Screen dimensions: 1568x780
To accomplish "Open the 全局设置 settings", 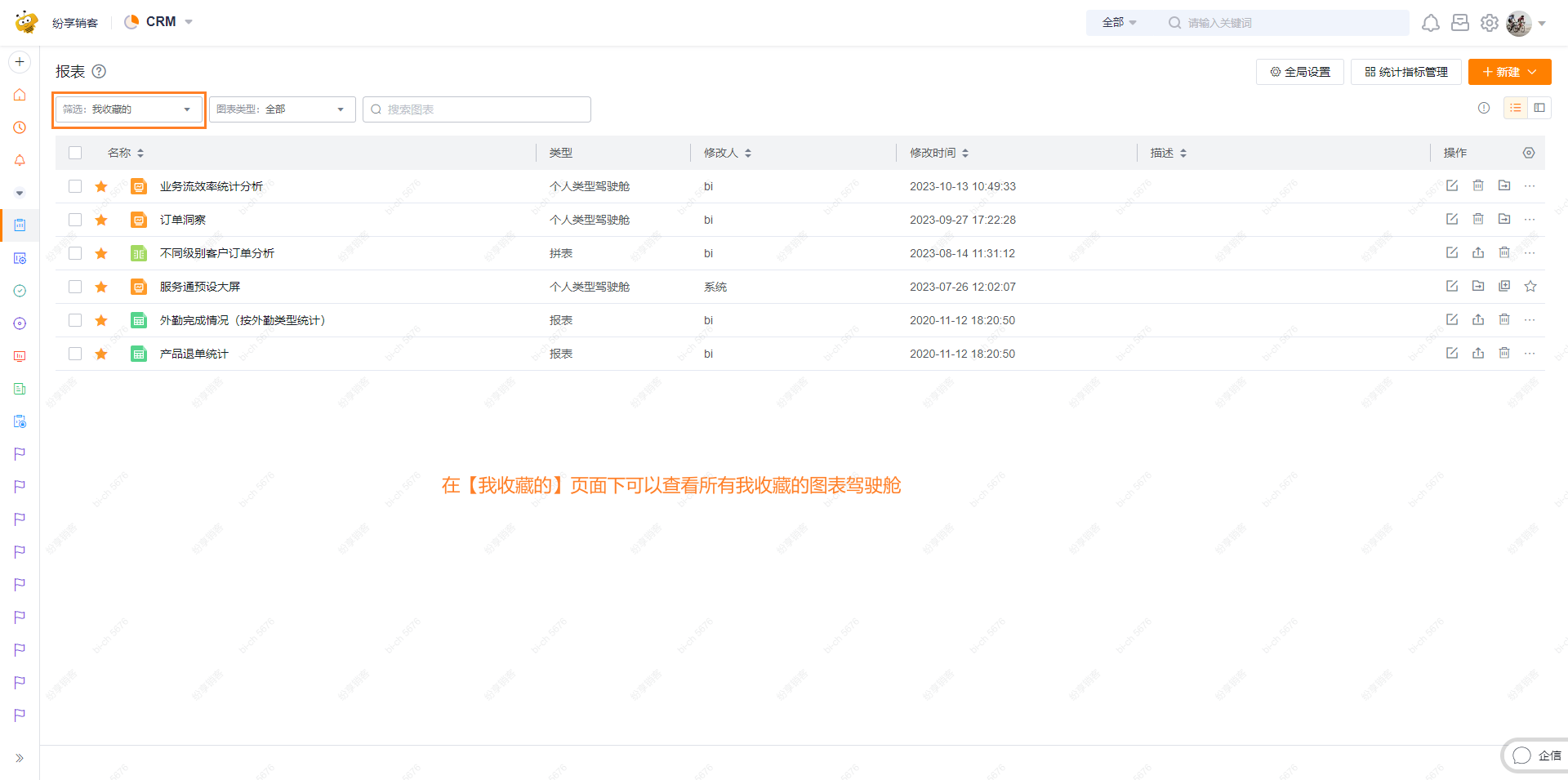I will pos(1299,72).
